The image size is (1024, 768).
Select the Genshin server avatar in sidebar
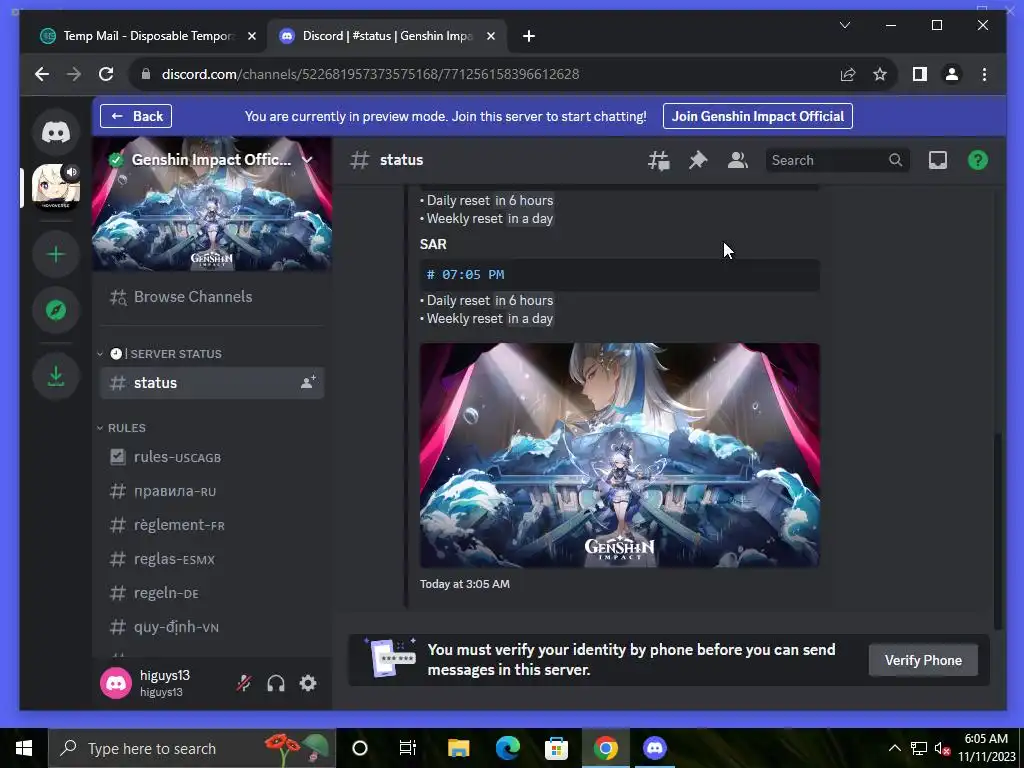[56, 187]
